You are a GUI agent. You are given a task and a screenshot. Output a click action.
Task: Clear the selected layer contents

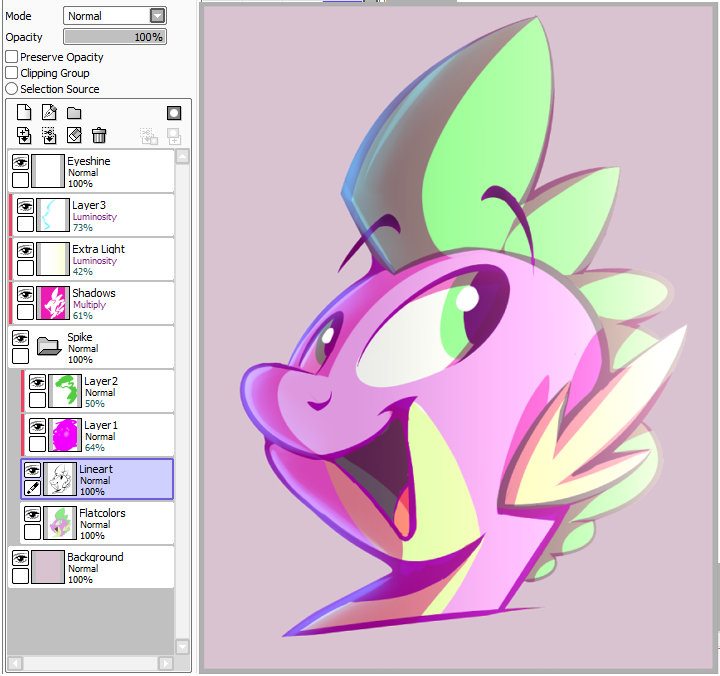click(74, 135)
